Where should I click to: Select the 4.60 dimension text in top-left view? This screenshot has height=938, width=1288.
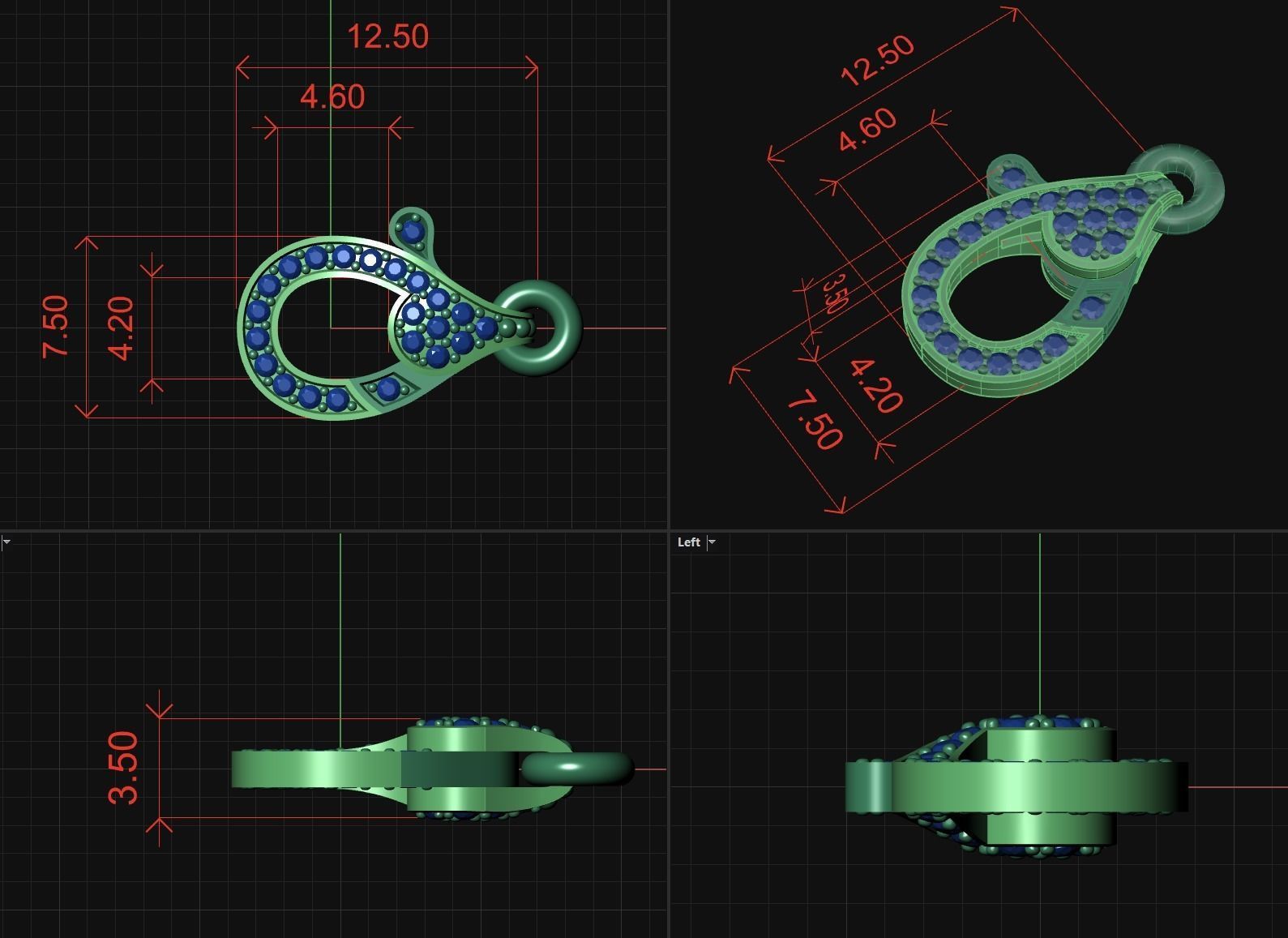tap(332, 97)
